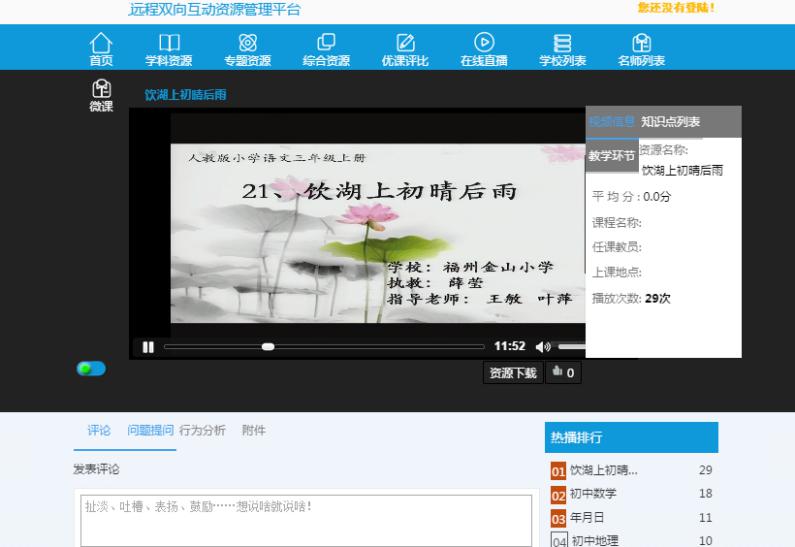Open 专题资源 atom icon

point(248,43)
